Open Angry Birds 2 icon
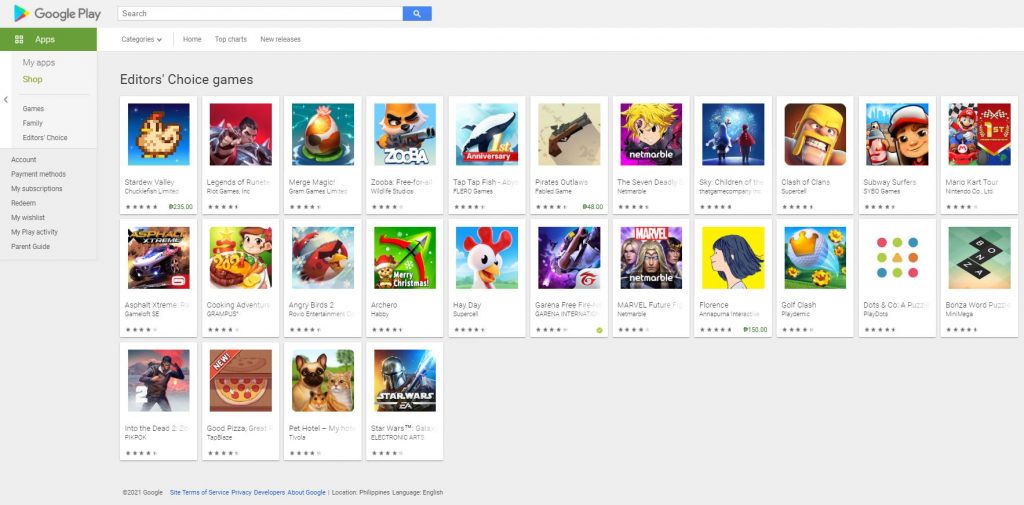 (x=323, y=257)
